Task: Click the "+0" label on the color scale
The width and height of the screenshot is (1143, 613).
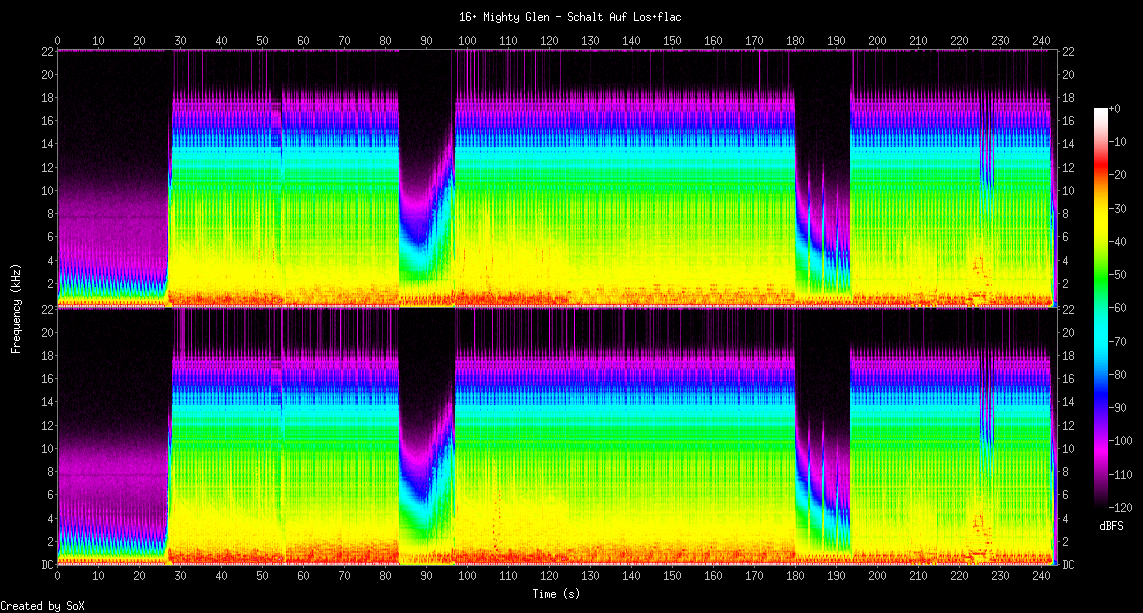Action: tap(1114, 108)
